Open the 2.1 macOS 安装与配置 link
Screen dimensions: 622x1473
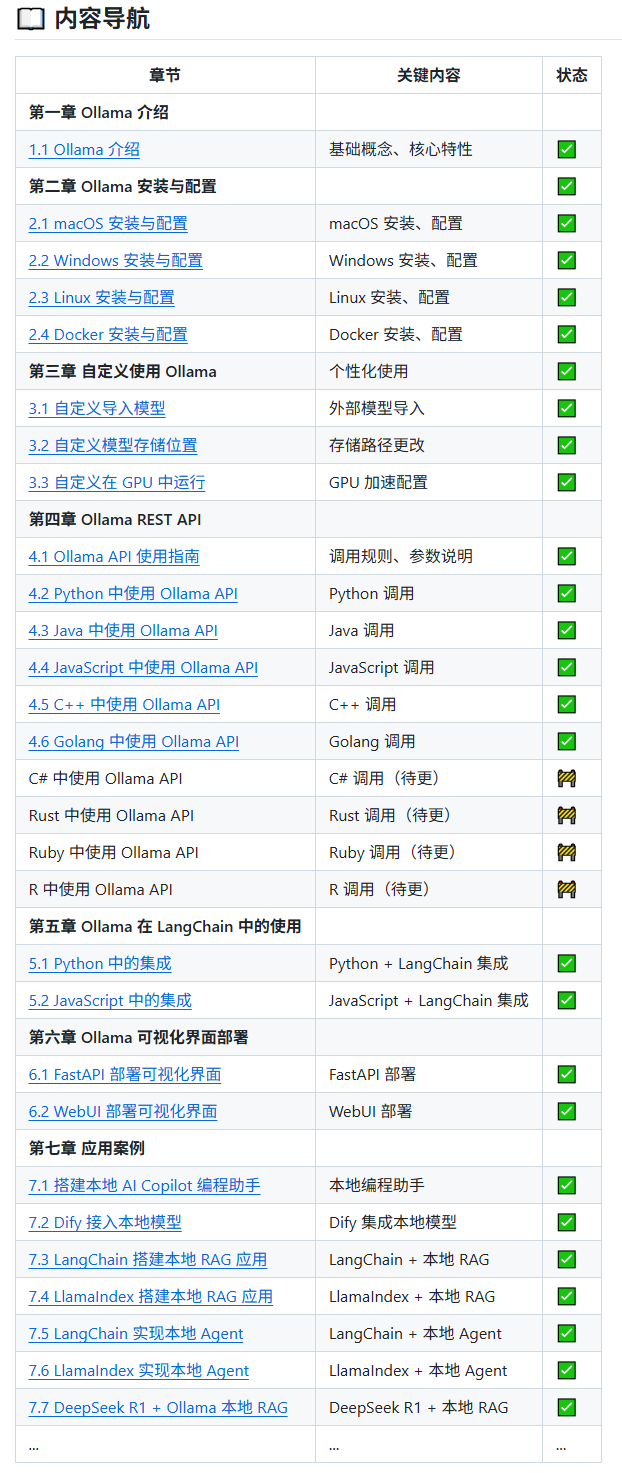(108, 223)
